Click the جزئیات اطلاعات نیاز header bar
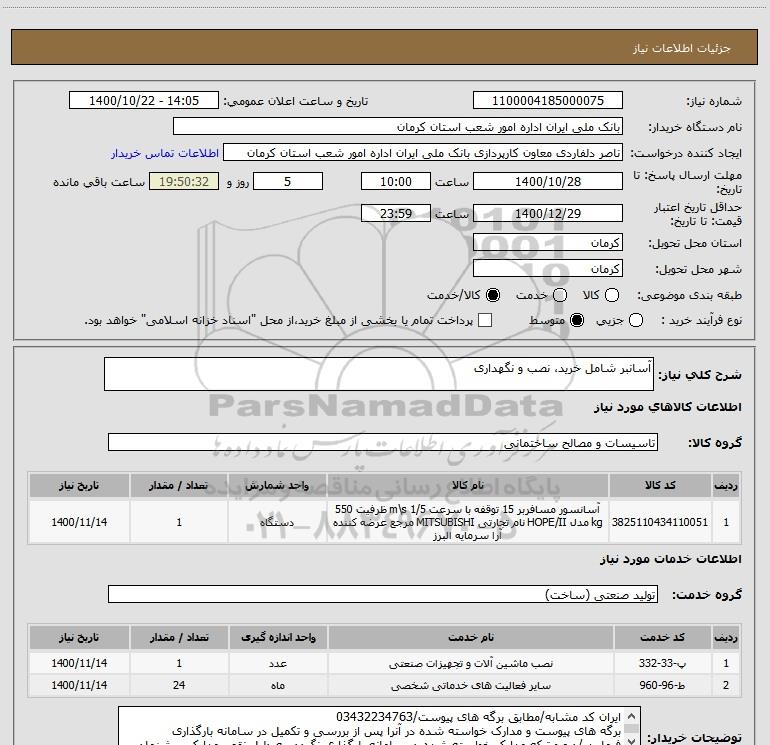 (385, 47)
